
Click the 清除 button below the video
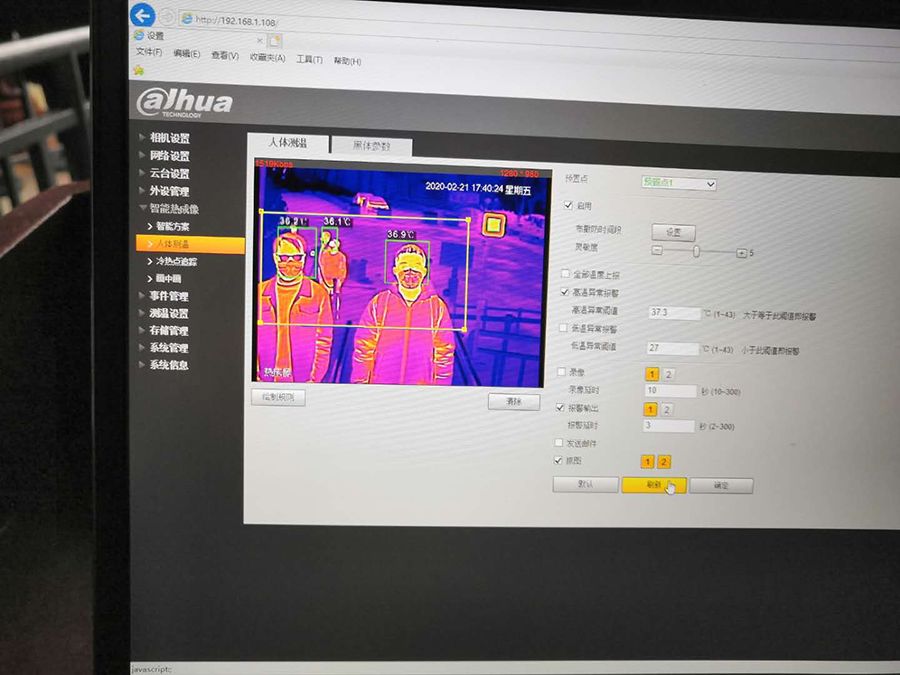click(x=513, y=401)
